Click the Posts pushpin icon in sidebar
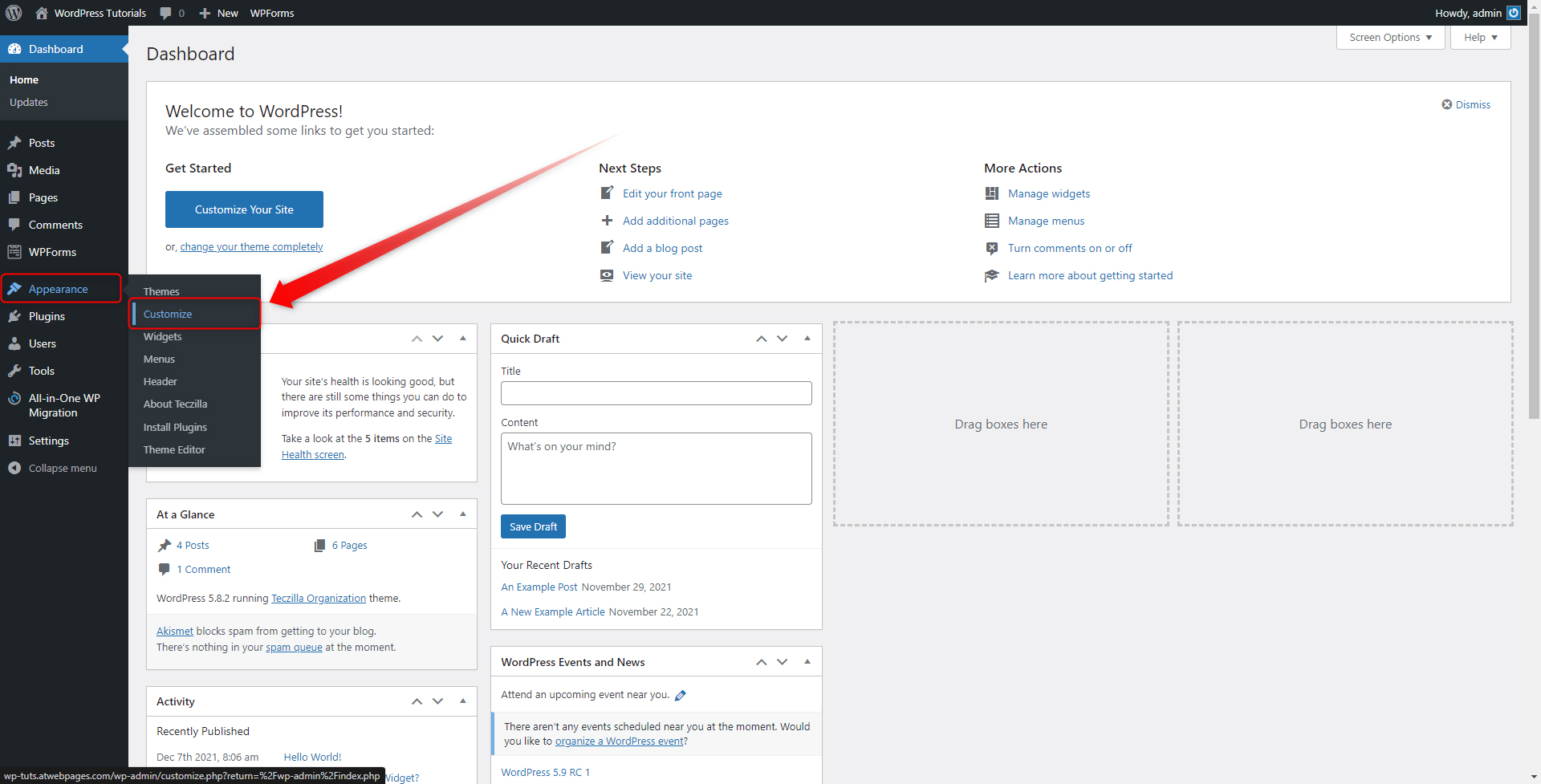Screen dimensions: 1541x784 point(14,143)
